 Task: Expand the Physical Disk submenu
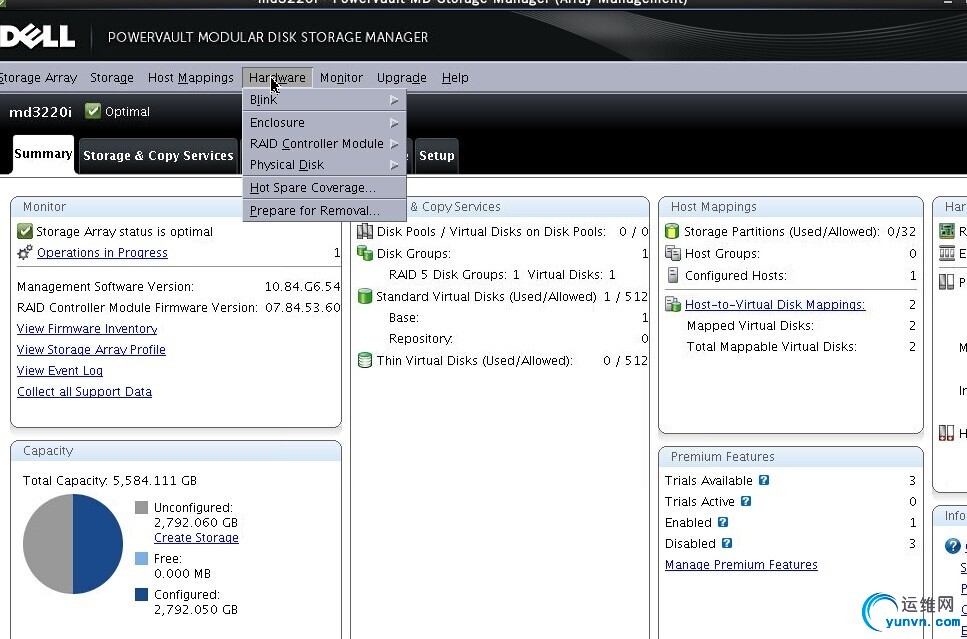coord(324,165)
